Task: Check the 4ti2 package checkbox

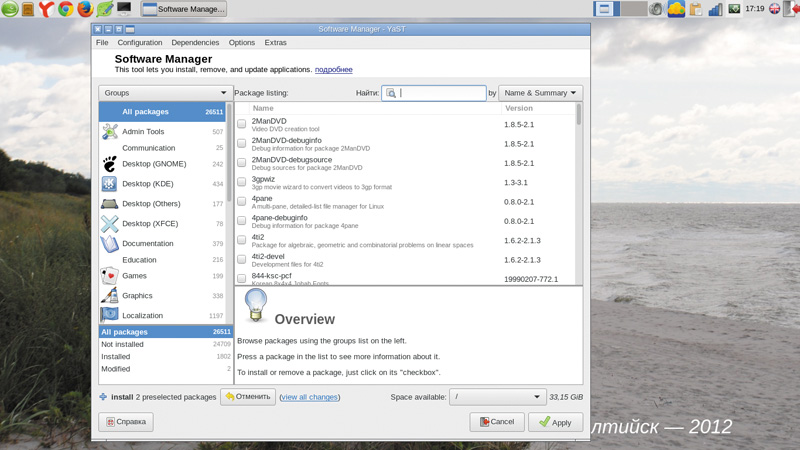Action: click(x=241, y=240)
